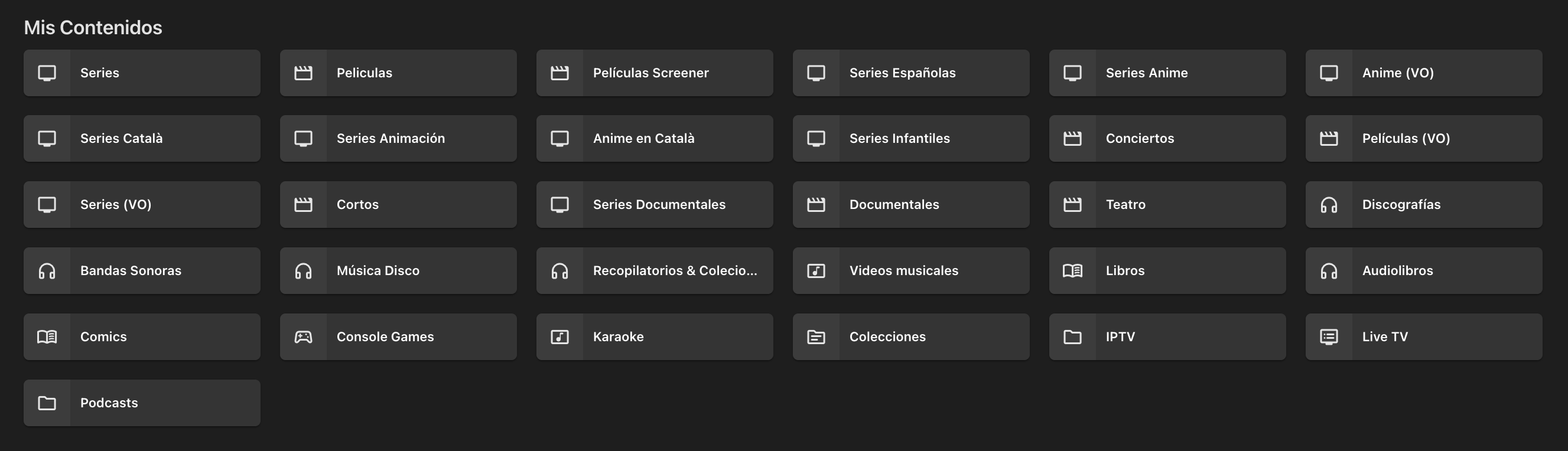Select the Audiolibros library

pyautogui.click(x=1424, y=270)
